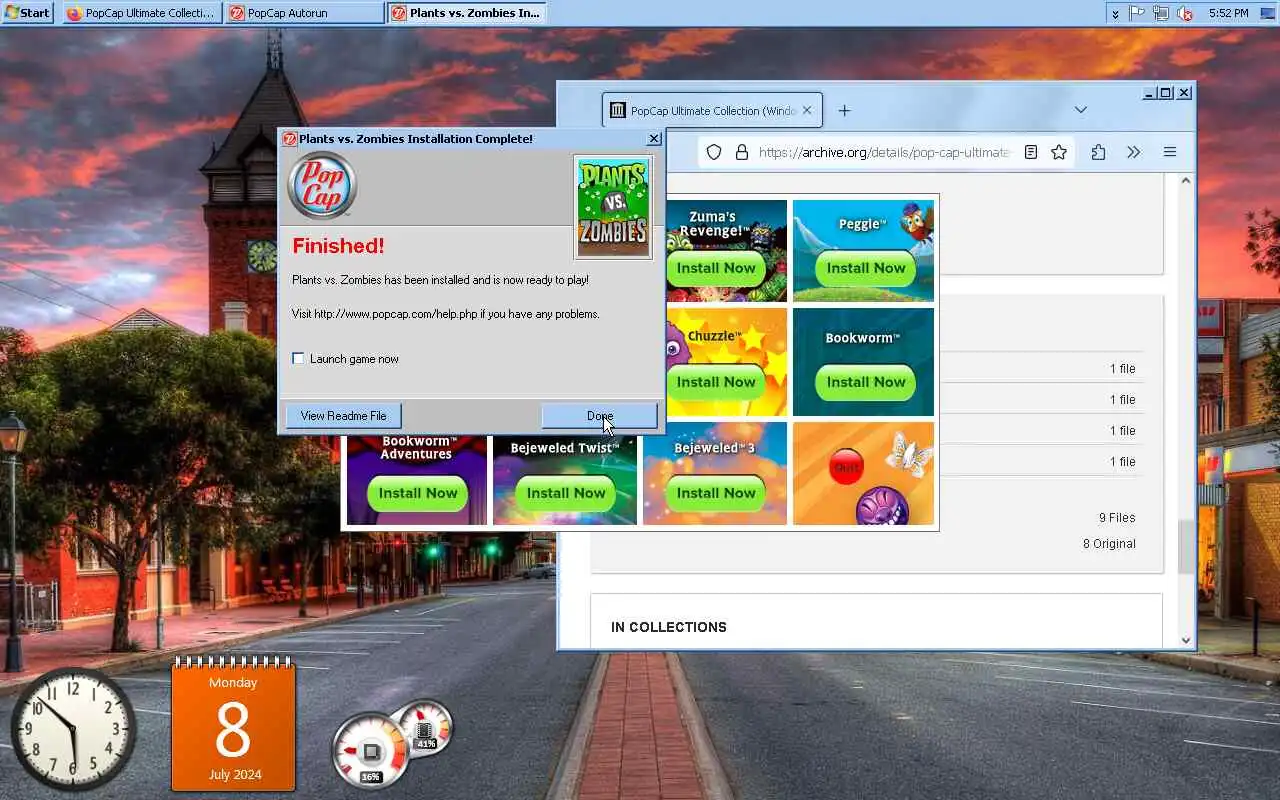Click Install Now under Bejeweled Twist
This screenshot has height=800, width=1280.
[x=566, y=493]
